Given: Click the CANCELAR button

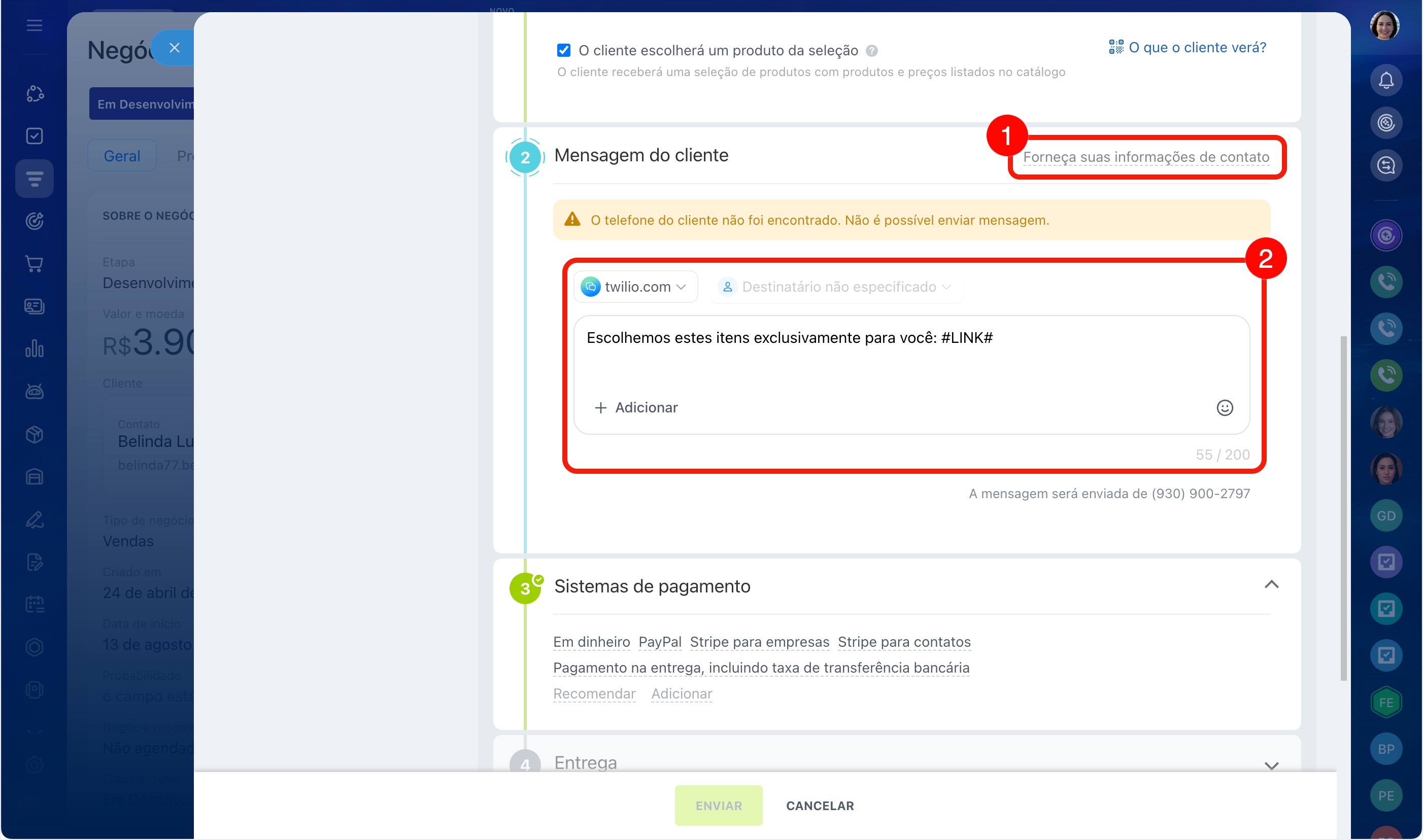Looking at the screenshot, I should pos(820,805).
